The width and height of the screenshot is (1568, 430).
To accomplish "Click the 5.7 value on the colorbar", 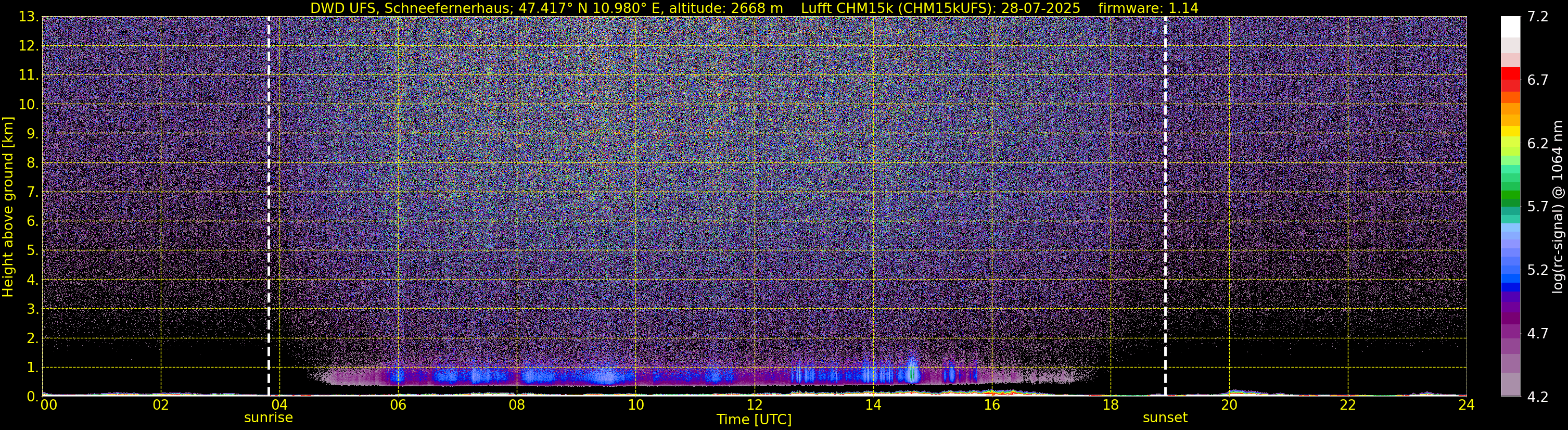I will 1538,207.
